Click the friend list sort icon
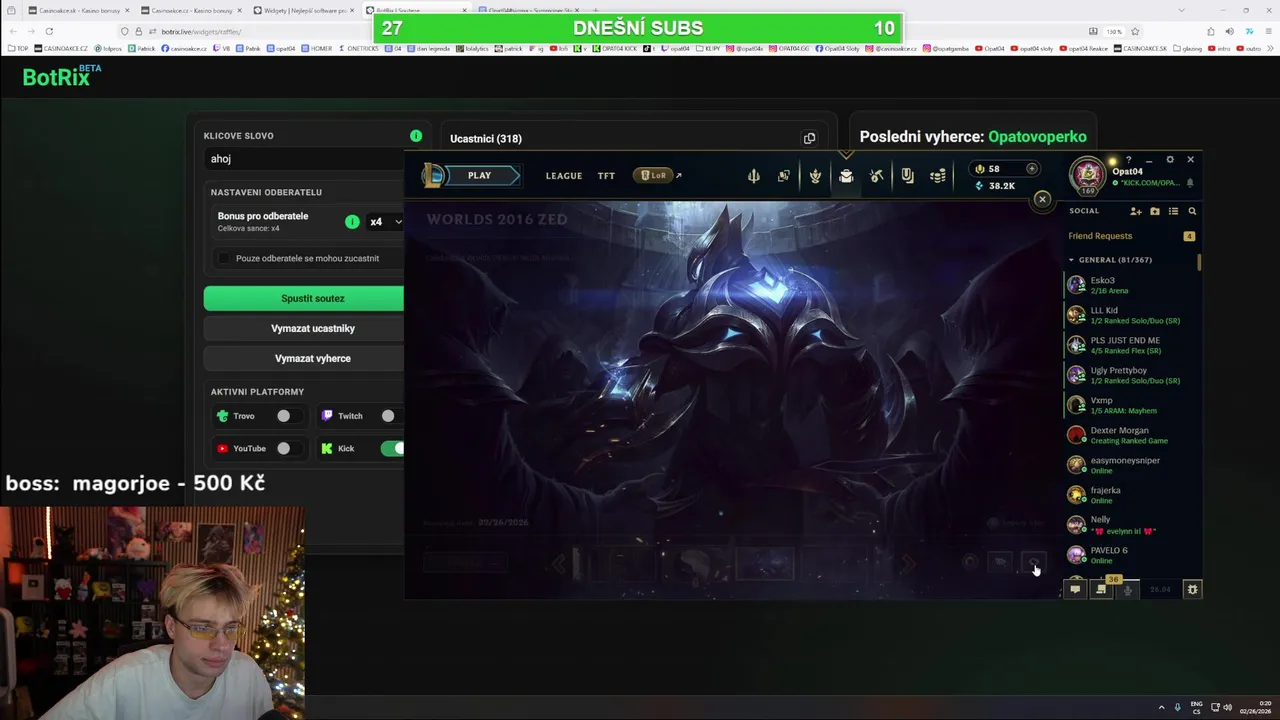The image size is (1280, 720). coord(1173,211)
